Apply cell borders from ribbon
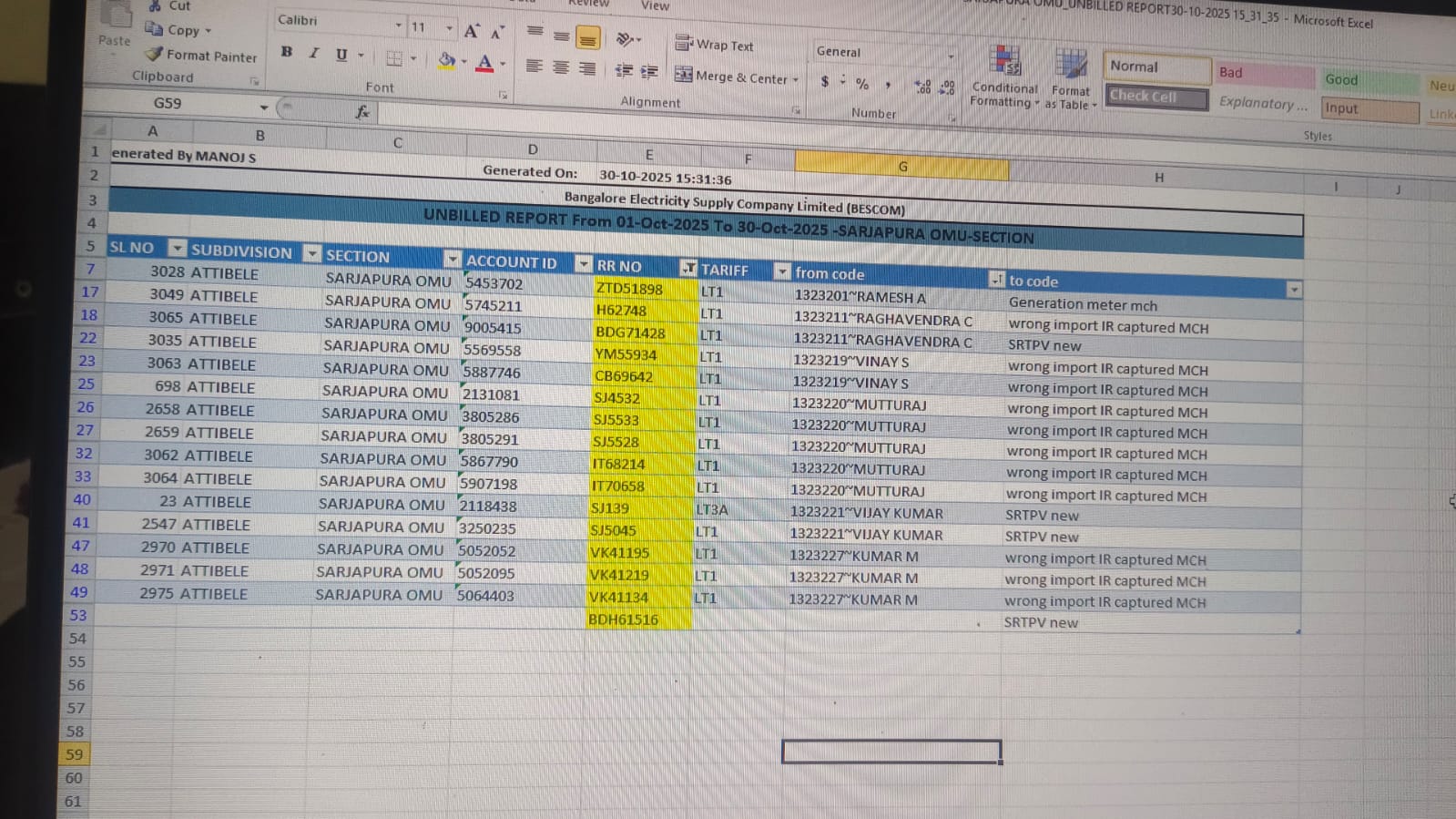 pos(394,58)
